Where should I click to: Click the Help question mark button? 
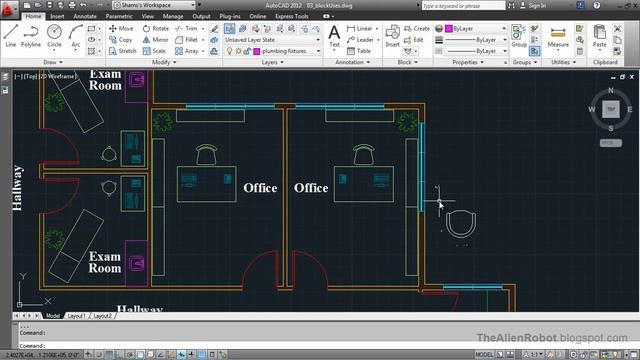pos(596,5)
